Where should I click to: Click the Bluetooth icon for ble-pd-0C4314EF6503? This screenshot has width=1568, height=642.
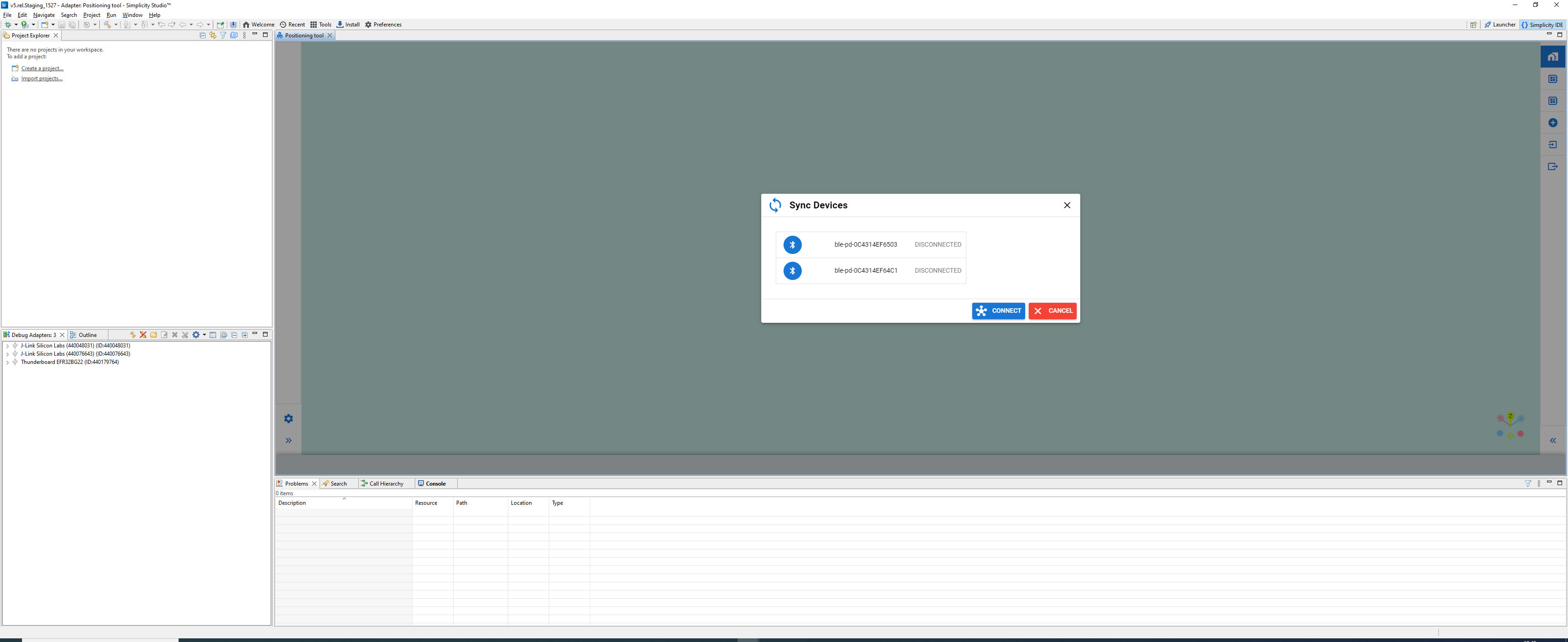point(792,245)
